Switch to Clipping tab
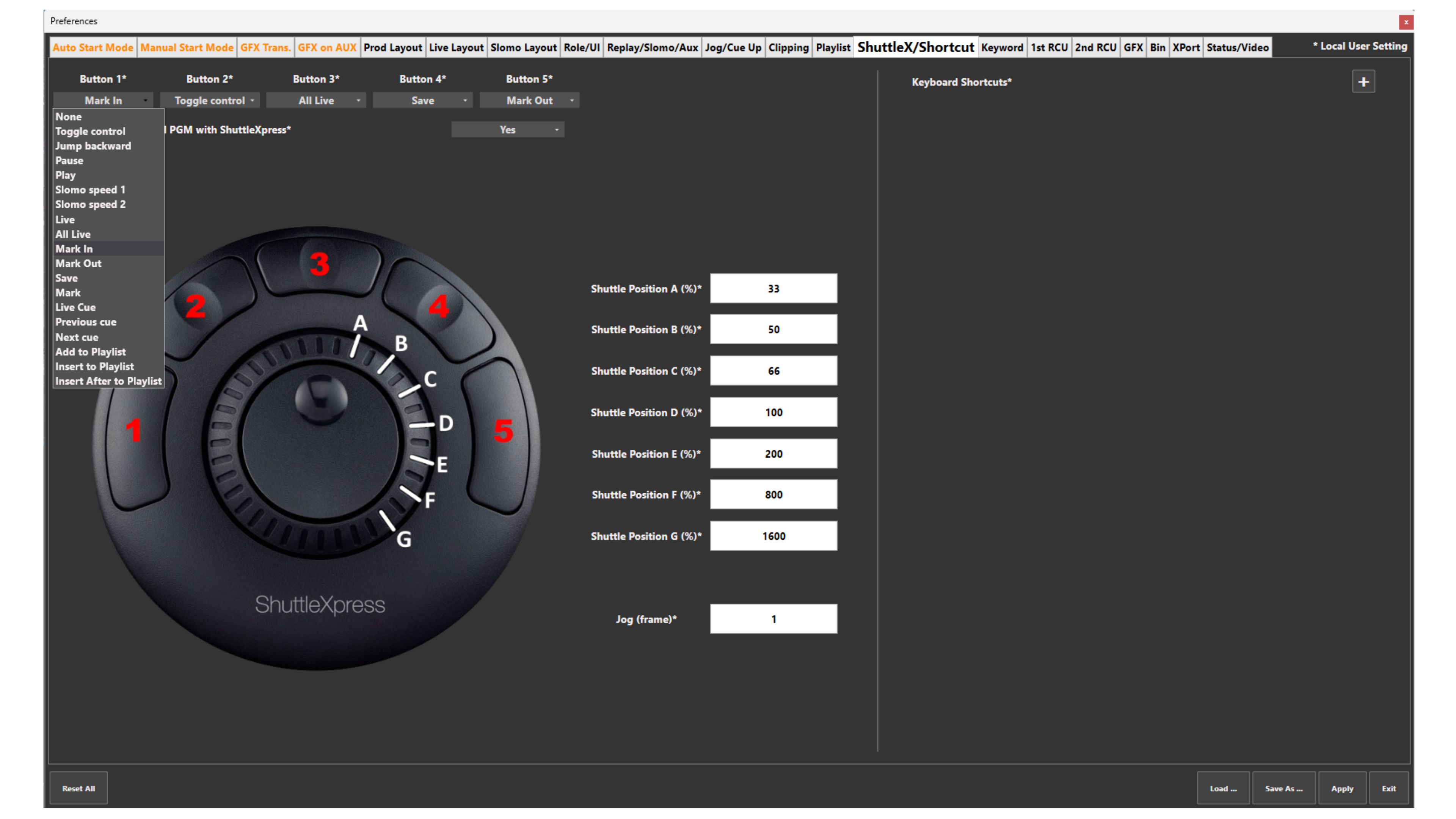 click(789, 47)
